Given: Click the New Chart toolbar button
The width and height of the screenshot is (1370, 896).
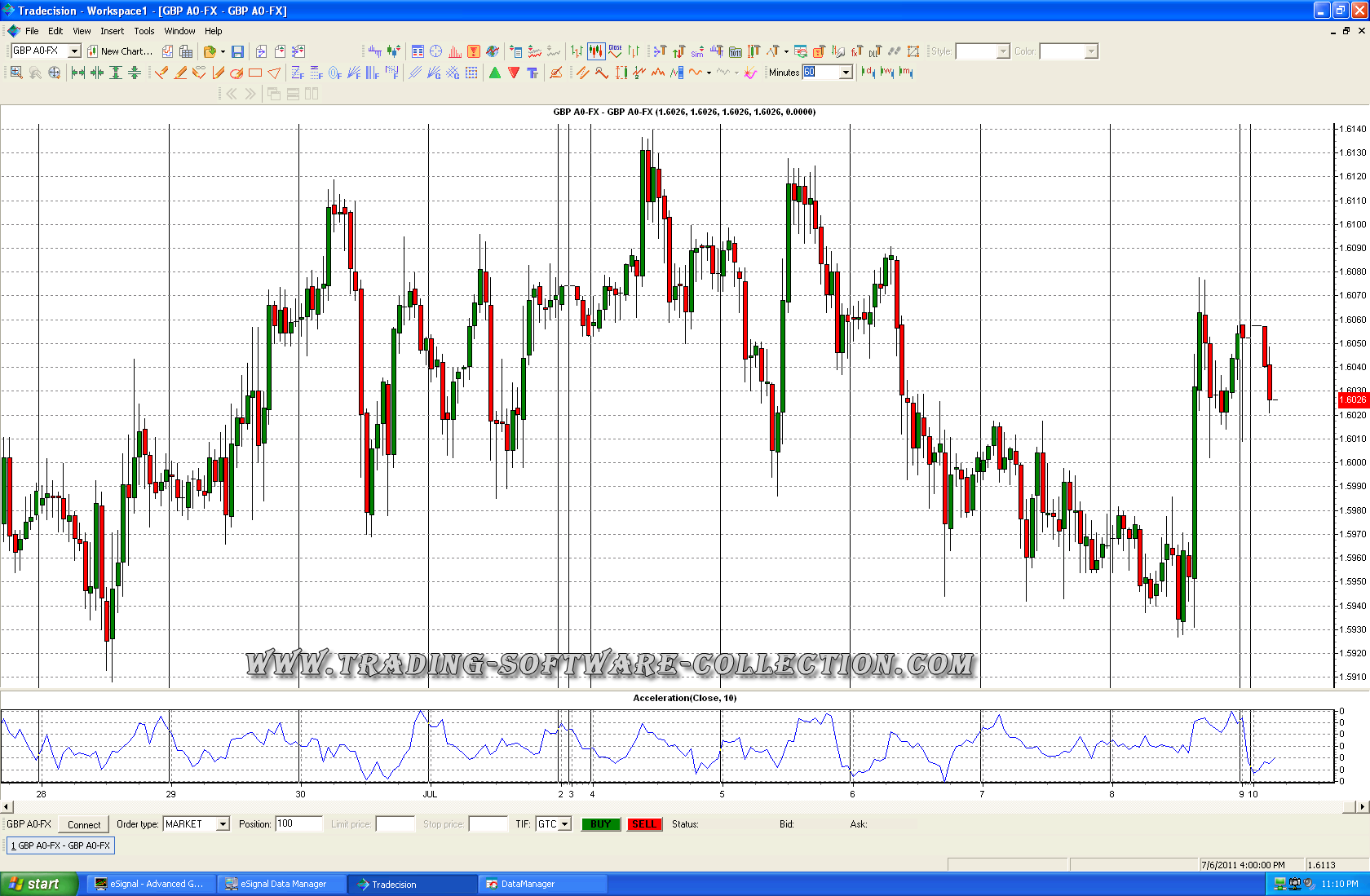Looking at the screenshot, I should click(120, 51).
